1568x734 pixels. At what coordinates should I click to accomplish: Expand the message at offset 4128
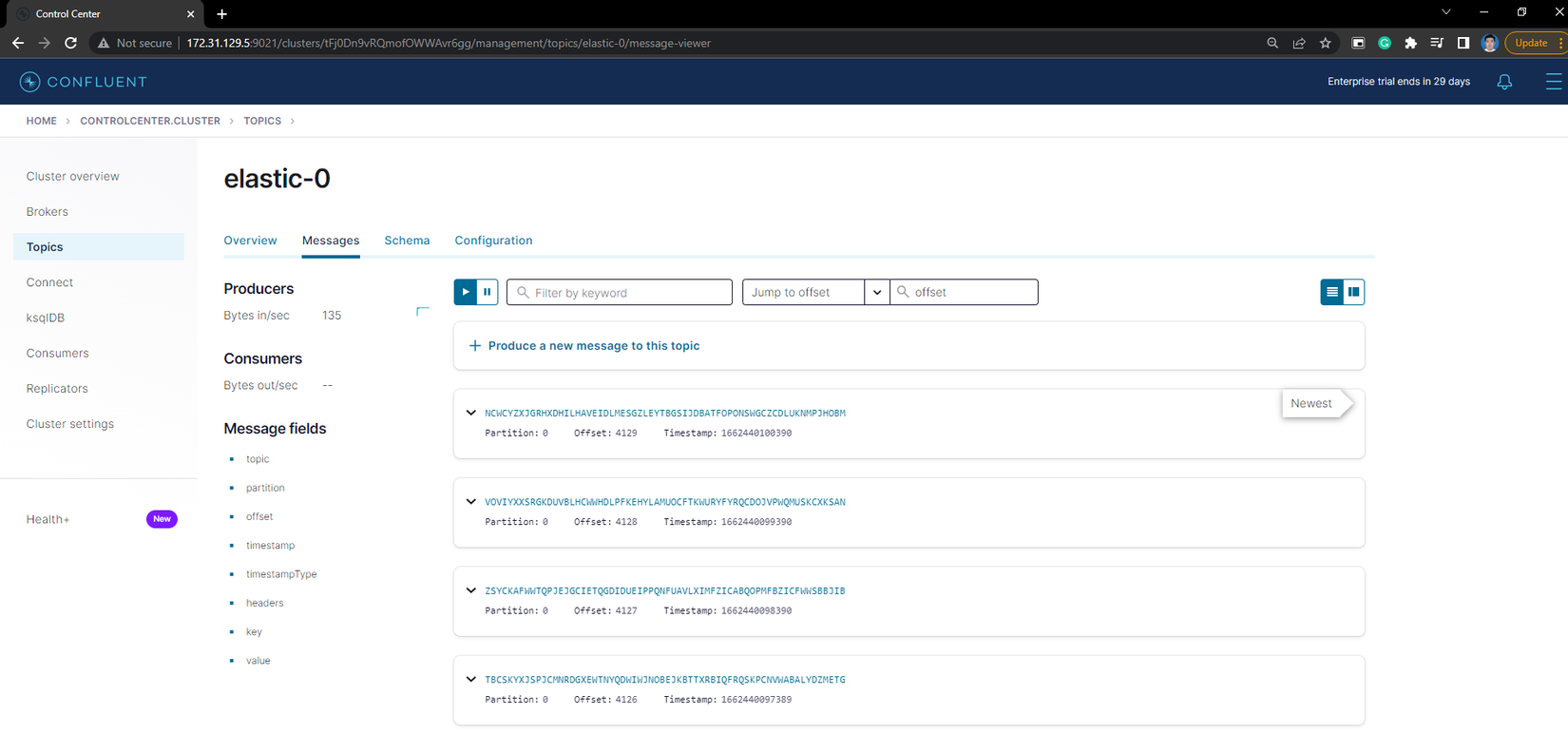click(x=471, y=502)
